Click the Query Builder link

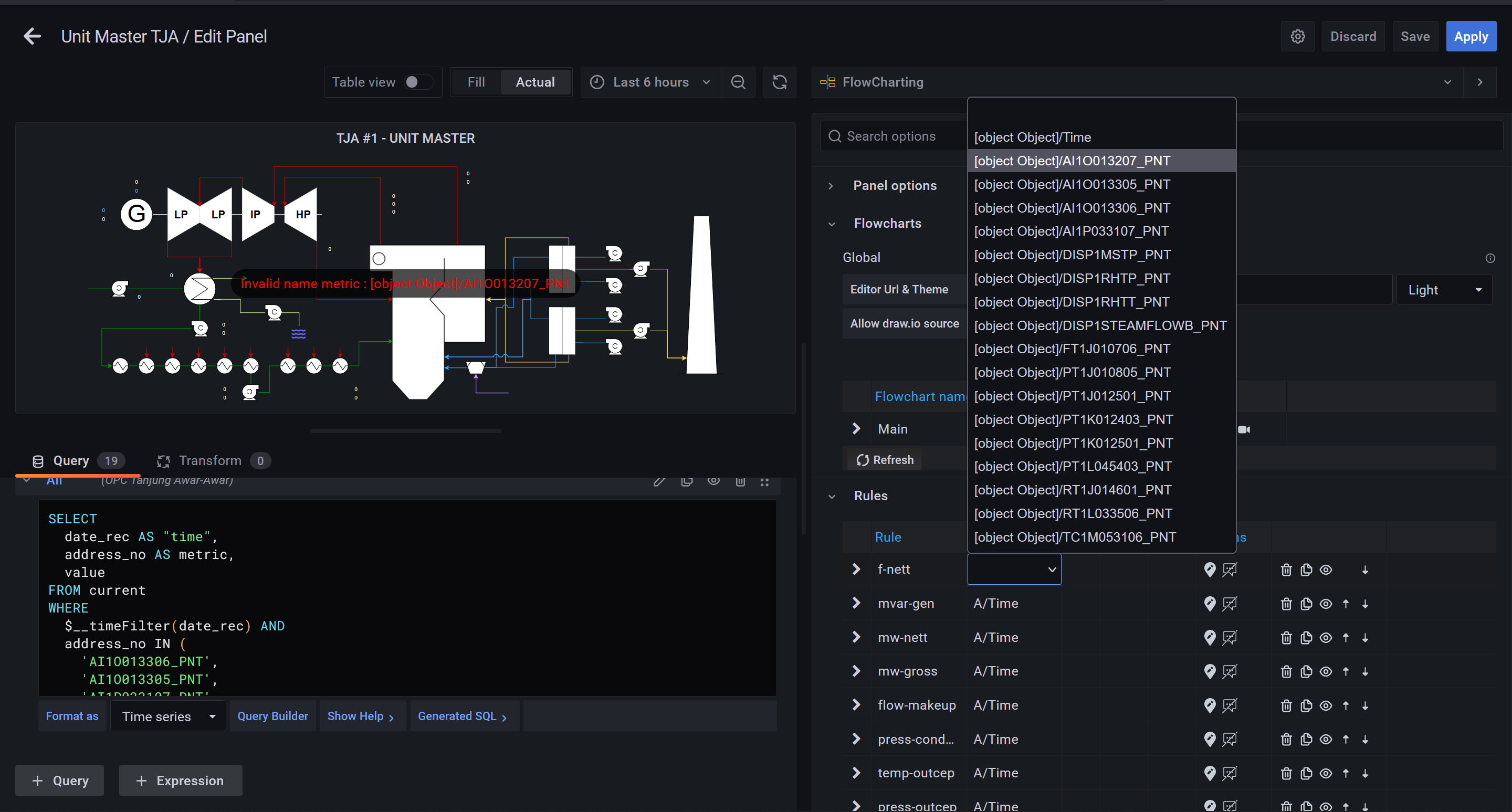pyautogui.click(x=272, y=716)
